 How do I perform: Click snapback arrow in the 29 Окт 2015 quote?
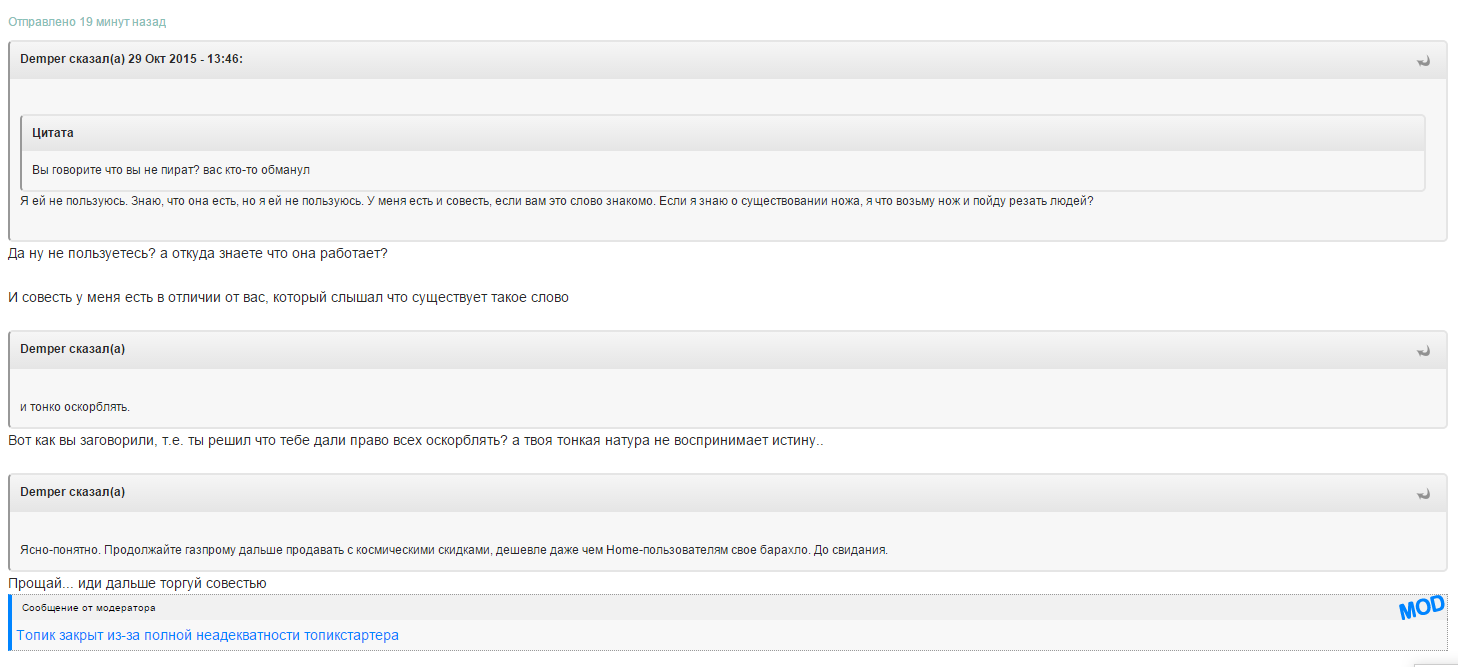click(x=1423, y=61)
